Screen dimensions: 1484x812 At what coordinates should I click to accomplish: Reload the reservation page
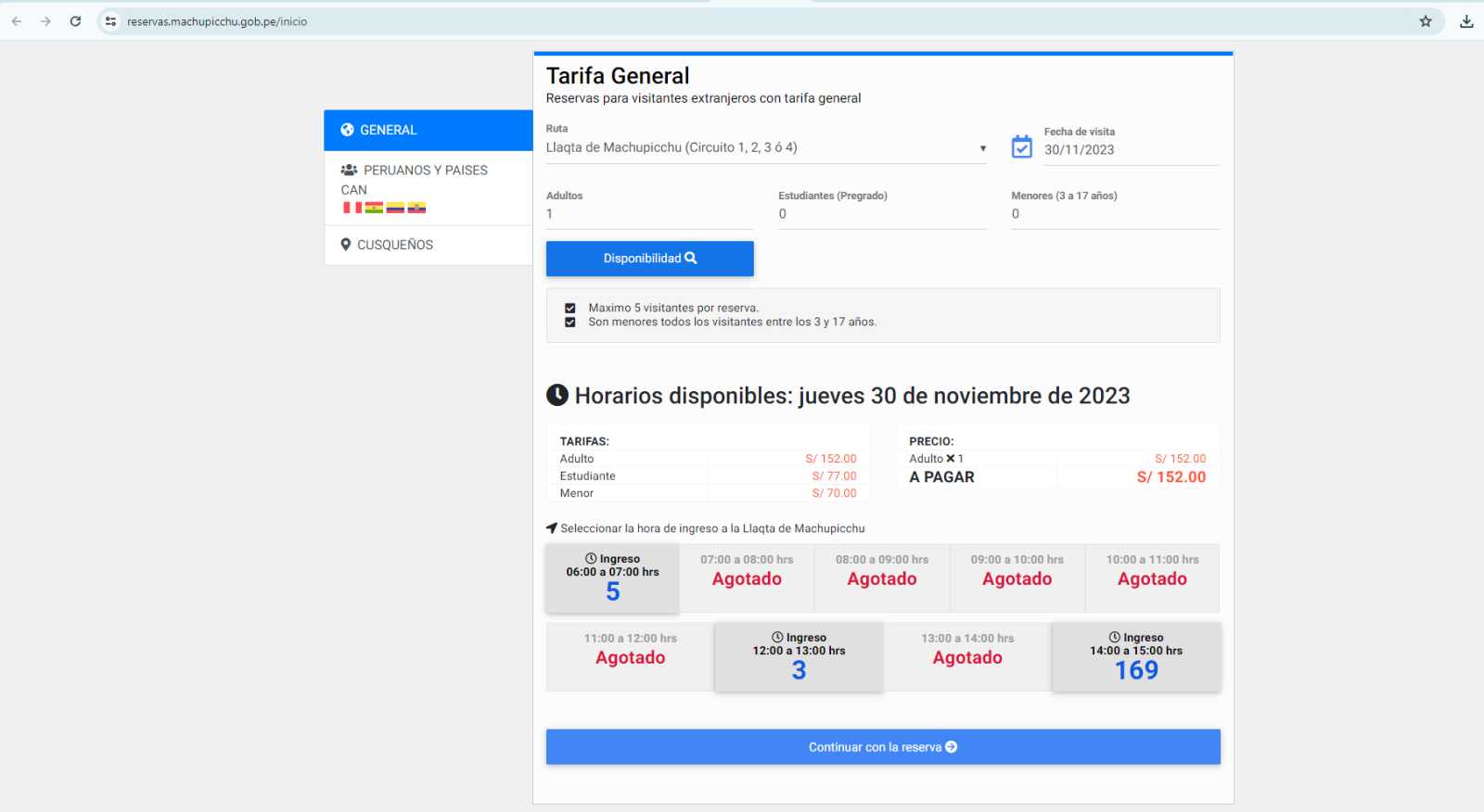[x=75, y=21]
